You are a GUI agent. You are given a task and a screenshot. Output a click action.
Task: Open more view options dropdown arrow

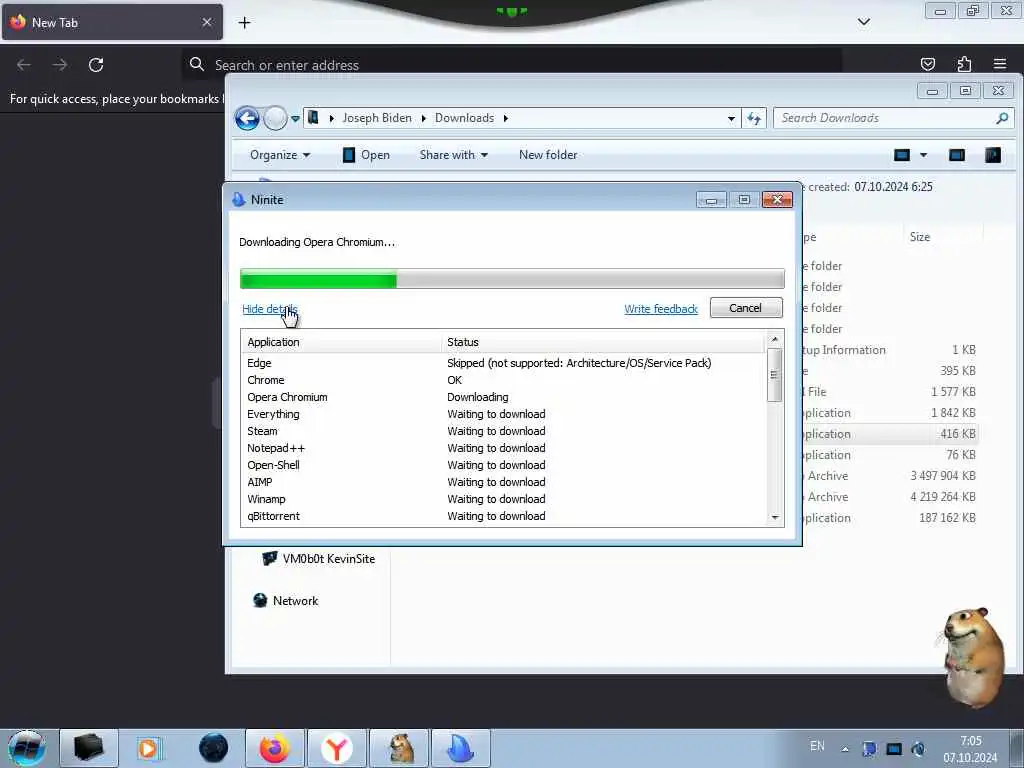point(923,155)
